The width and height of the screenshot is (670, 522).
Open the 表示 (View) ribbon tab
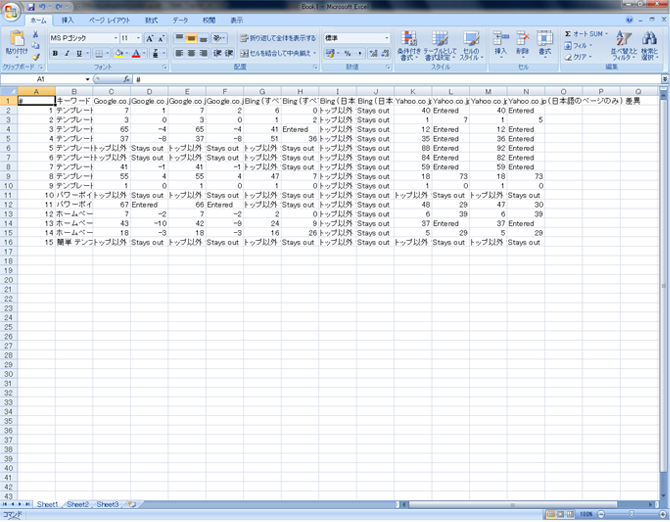click(x=236, y=20)
